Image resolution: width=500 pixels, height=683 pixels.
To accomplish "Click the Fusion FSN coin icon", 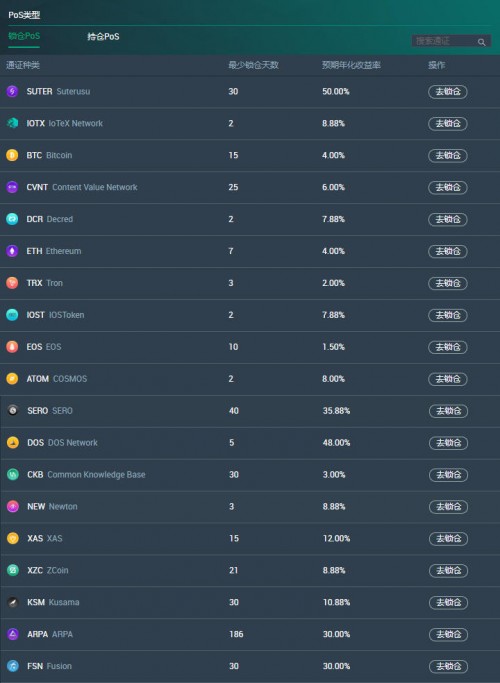I will coord(13,666).
